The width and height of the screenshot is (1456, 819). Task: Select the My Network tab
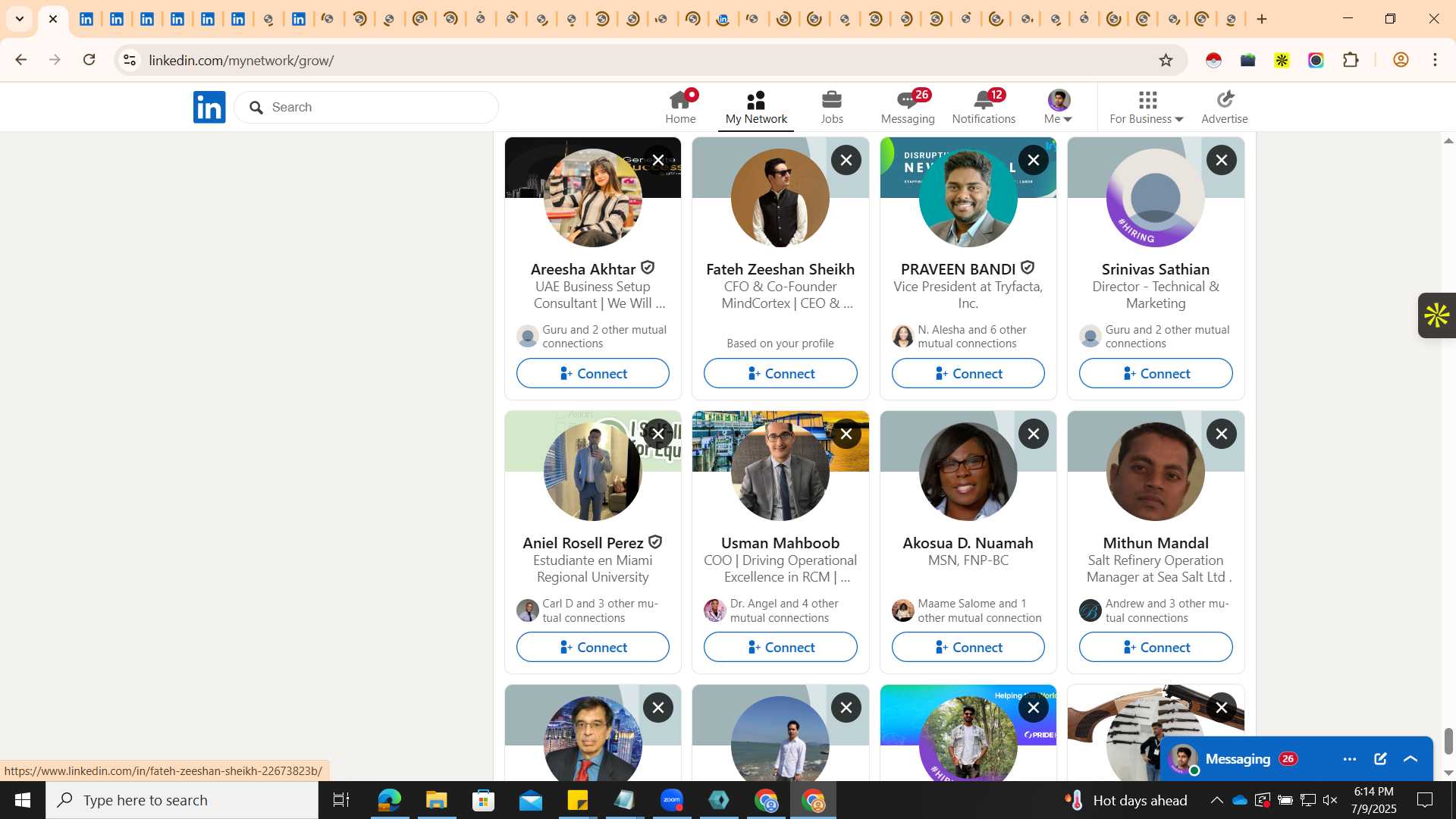(756, 107)
